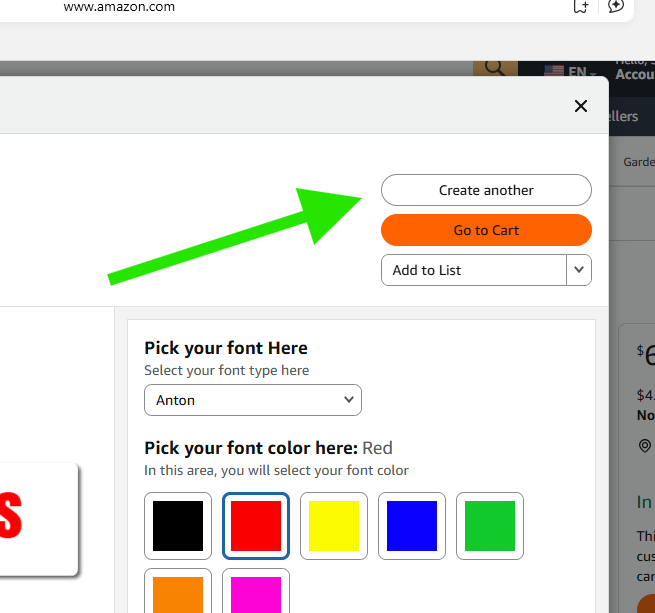Open the EN language selector dropdown
The image size is (655, 613).
click(582, 72)
